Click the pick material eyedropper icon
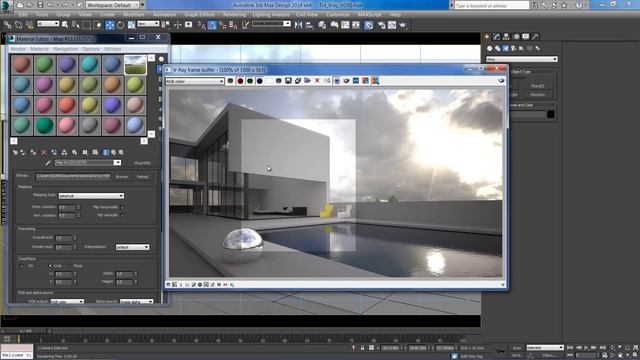 [48, 163]
